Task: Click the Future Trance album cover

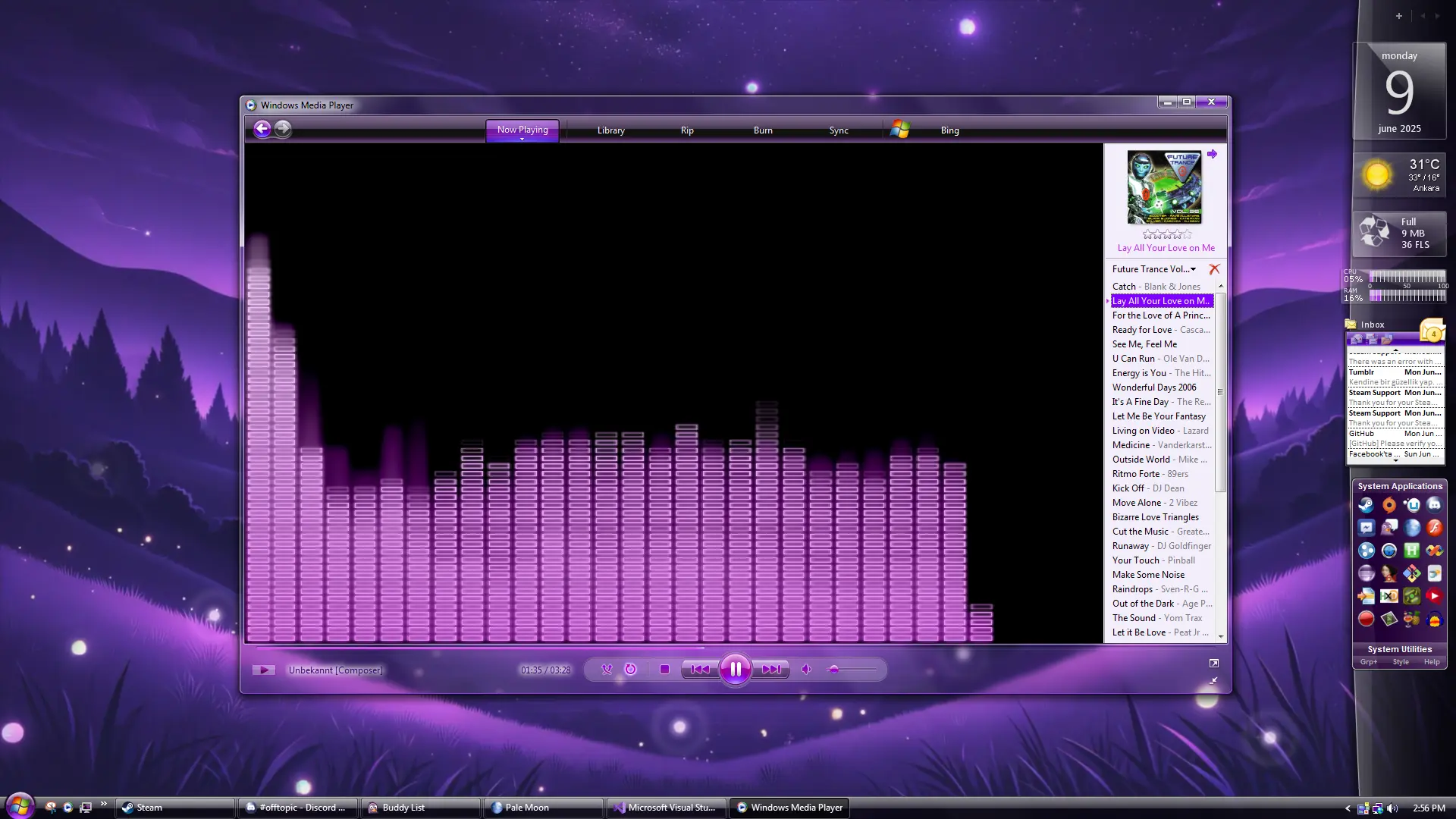Action: click(x=1164, y=187)
